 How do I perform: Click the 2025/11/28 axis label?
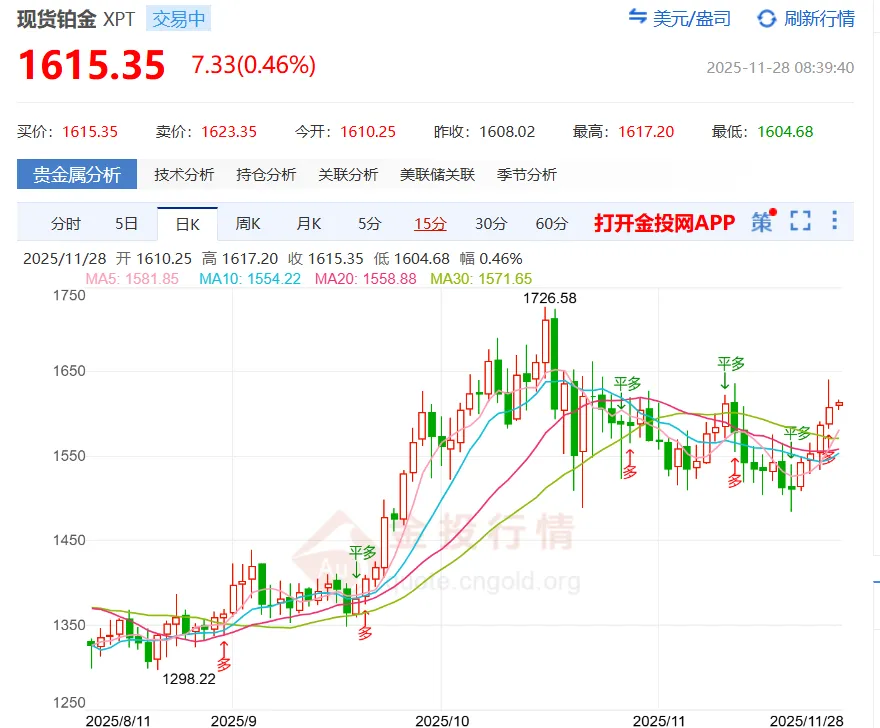[x=806, y=721]
